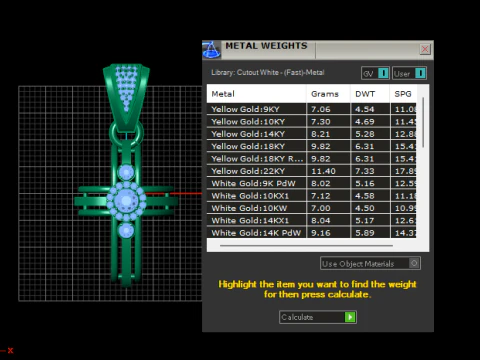Select the White Gold:10KW row
The image size is (480, 360).
312,208
